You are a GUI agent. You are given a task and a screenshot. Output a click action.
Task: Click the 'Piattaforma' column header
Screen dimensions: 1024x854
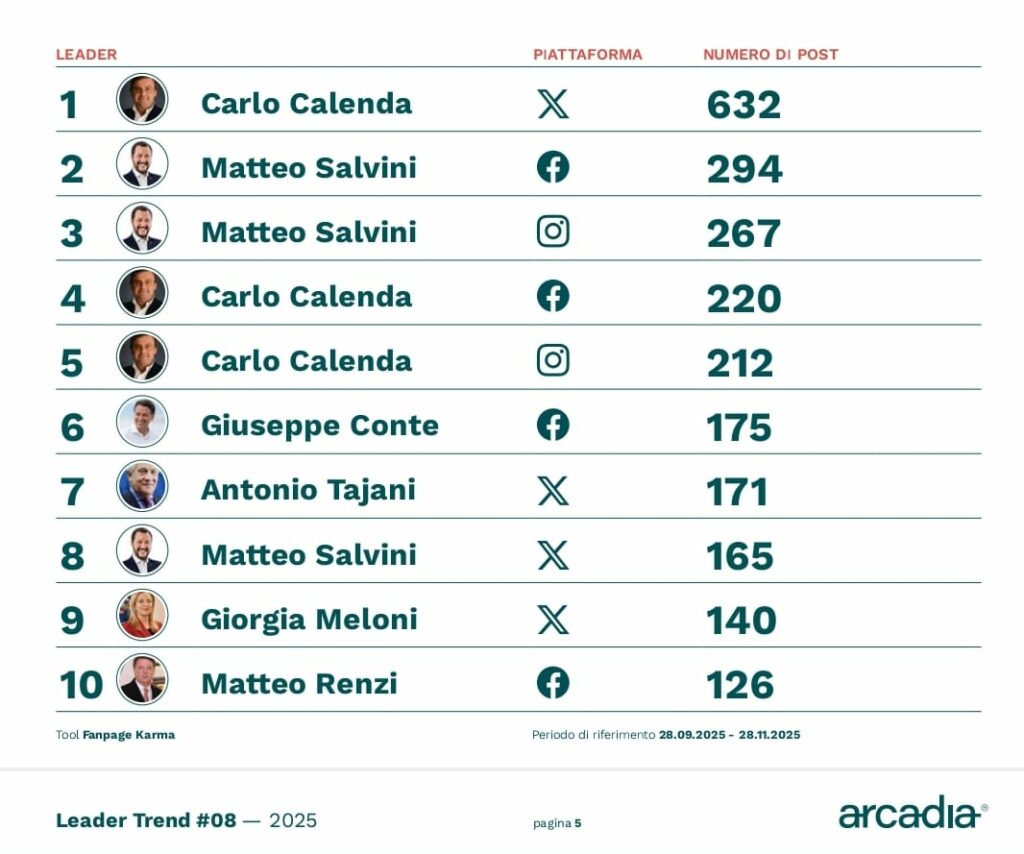tap(587, 54)
